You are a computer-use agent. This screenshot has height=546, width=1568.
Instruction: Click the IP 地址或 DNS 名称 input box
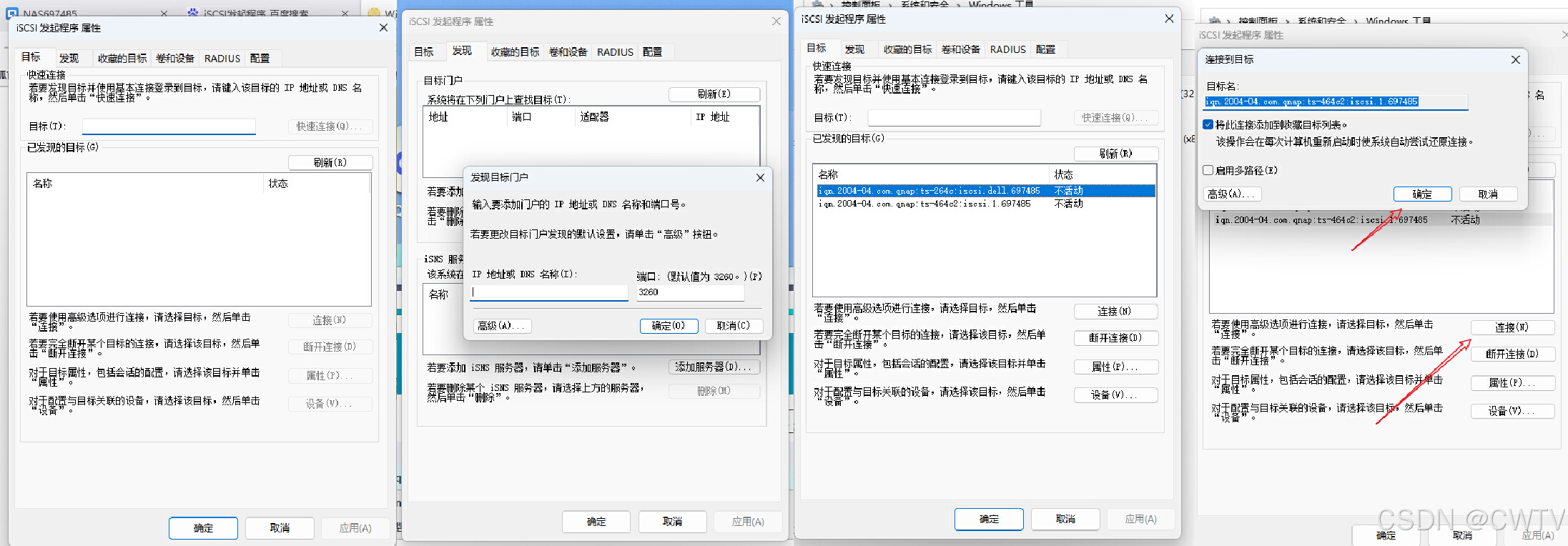point(549,292)
